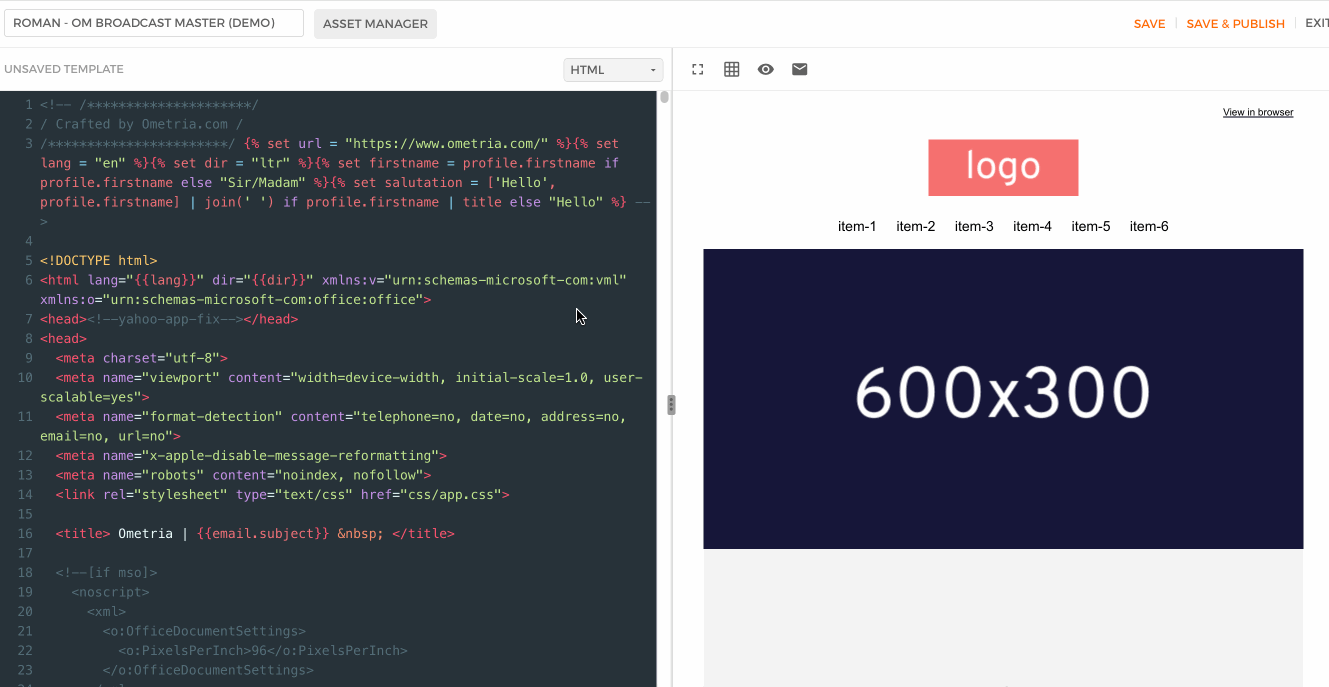Click the logo placeholder image

1003,167
